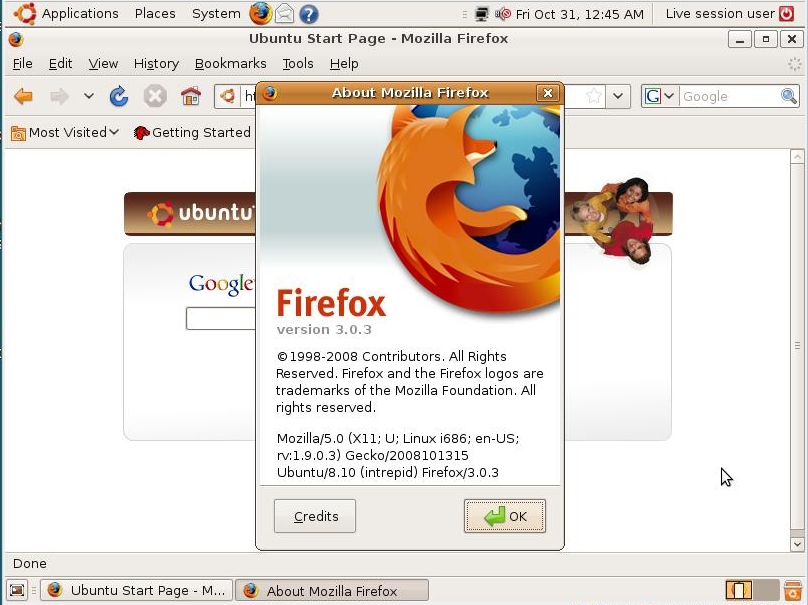Open the Edit menu

point(60,63)
